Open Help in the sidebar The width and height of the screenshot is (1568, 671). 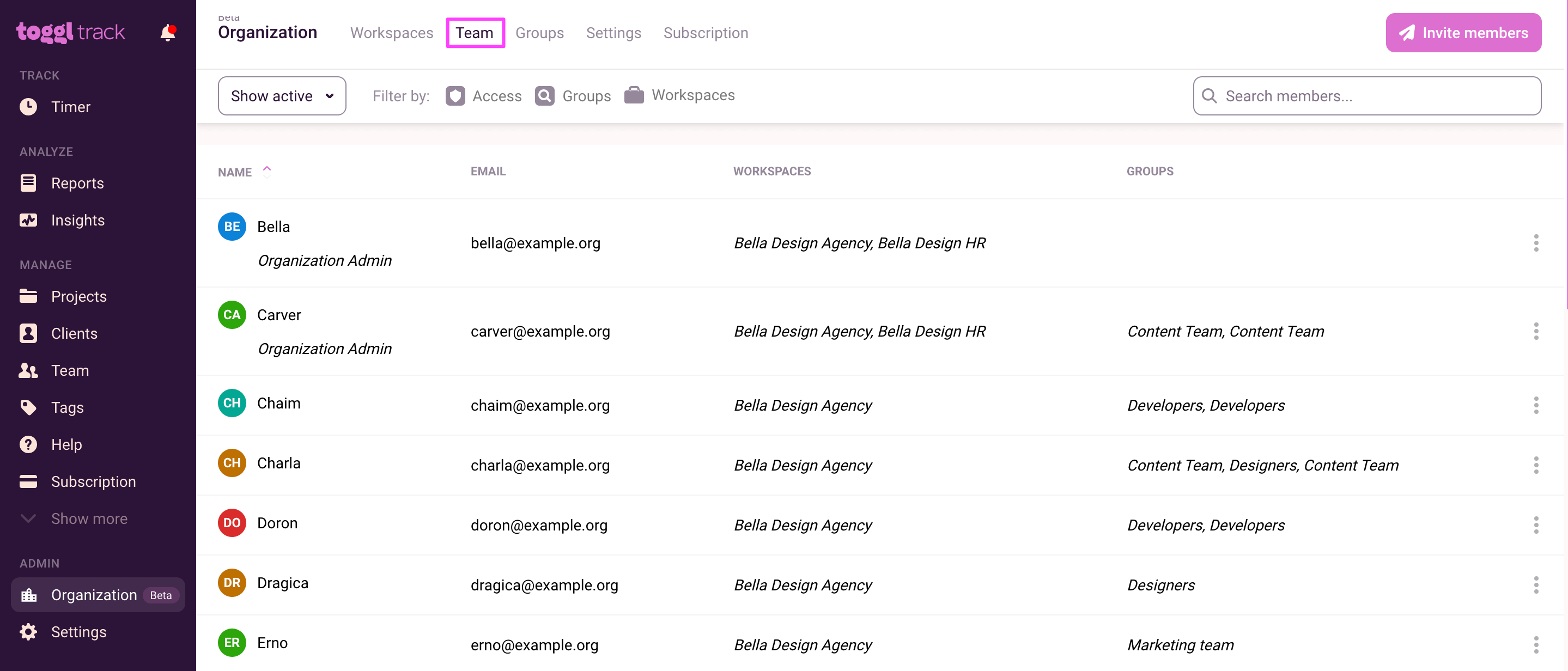click(66, 444)
